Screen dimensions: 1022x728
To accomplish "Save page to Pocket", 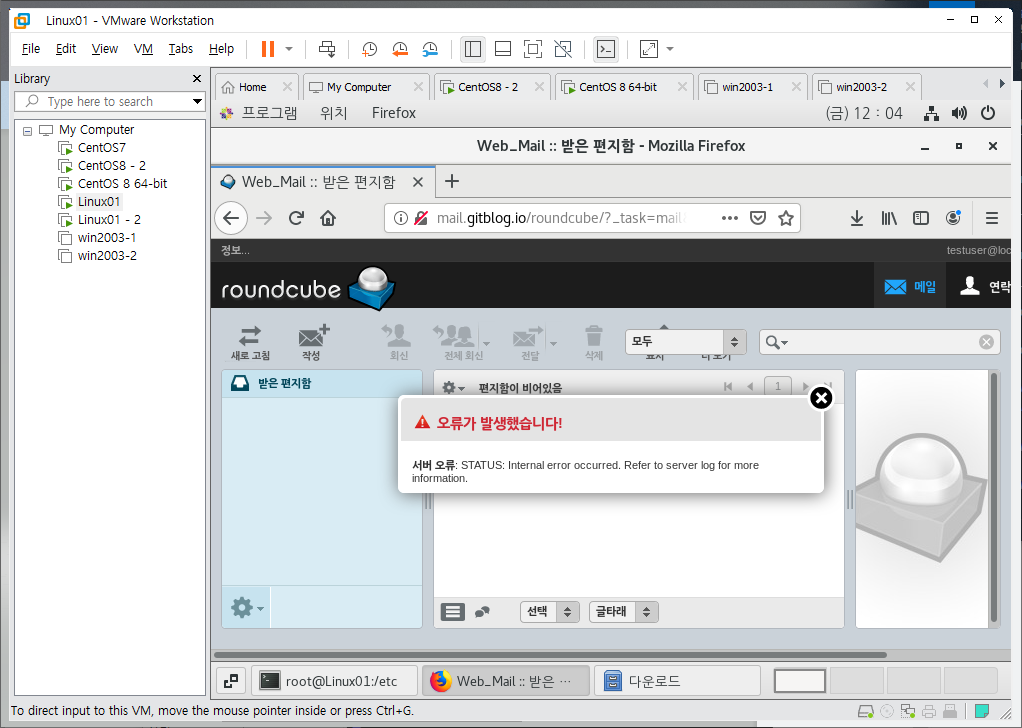I will click(x=757, y=218).
